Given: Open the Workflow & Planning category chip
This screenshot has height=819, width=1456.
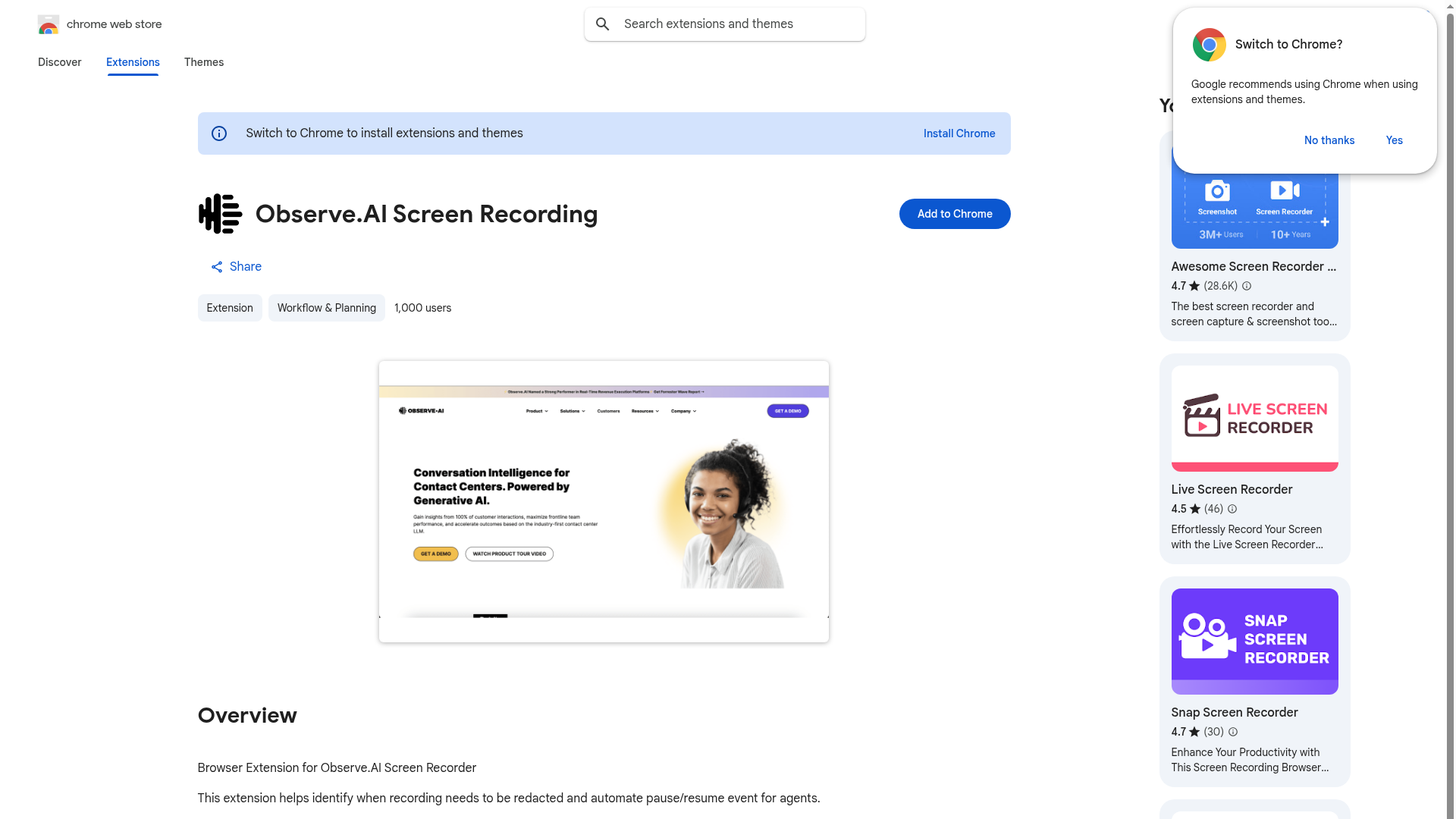Looking at the screenshot, I should [x=327, y=308].
